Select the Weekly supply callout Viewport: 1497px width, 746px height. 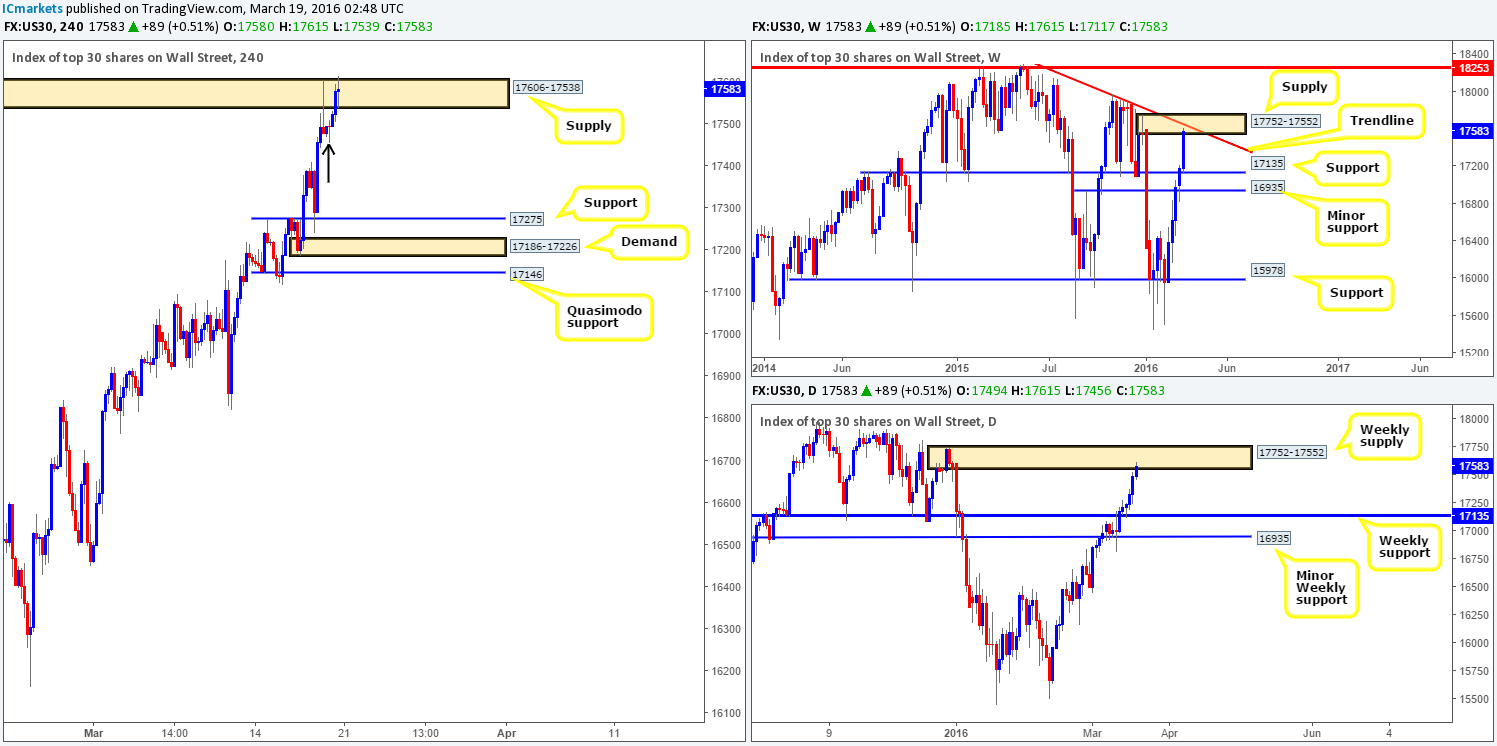point(1385,437)
